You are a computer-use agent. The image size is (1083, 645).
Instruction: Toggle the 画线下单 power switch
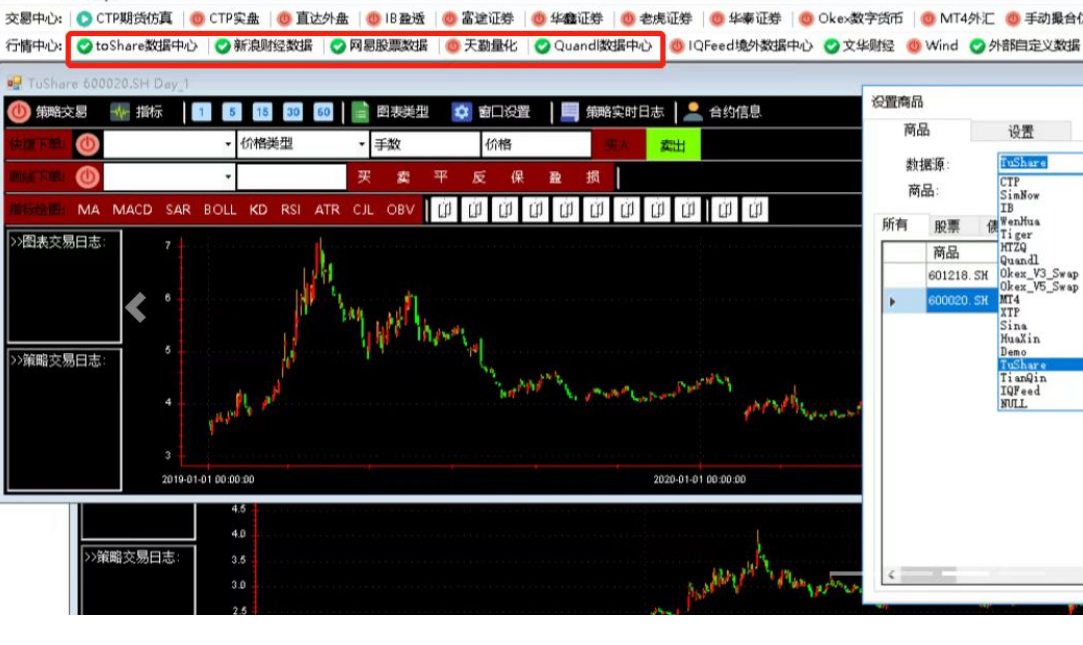[x=87, y=177]
